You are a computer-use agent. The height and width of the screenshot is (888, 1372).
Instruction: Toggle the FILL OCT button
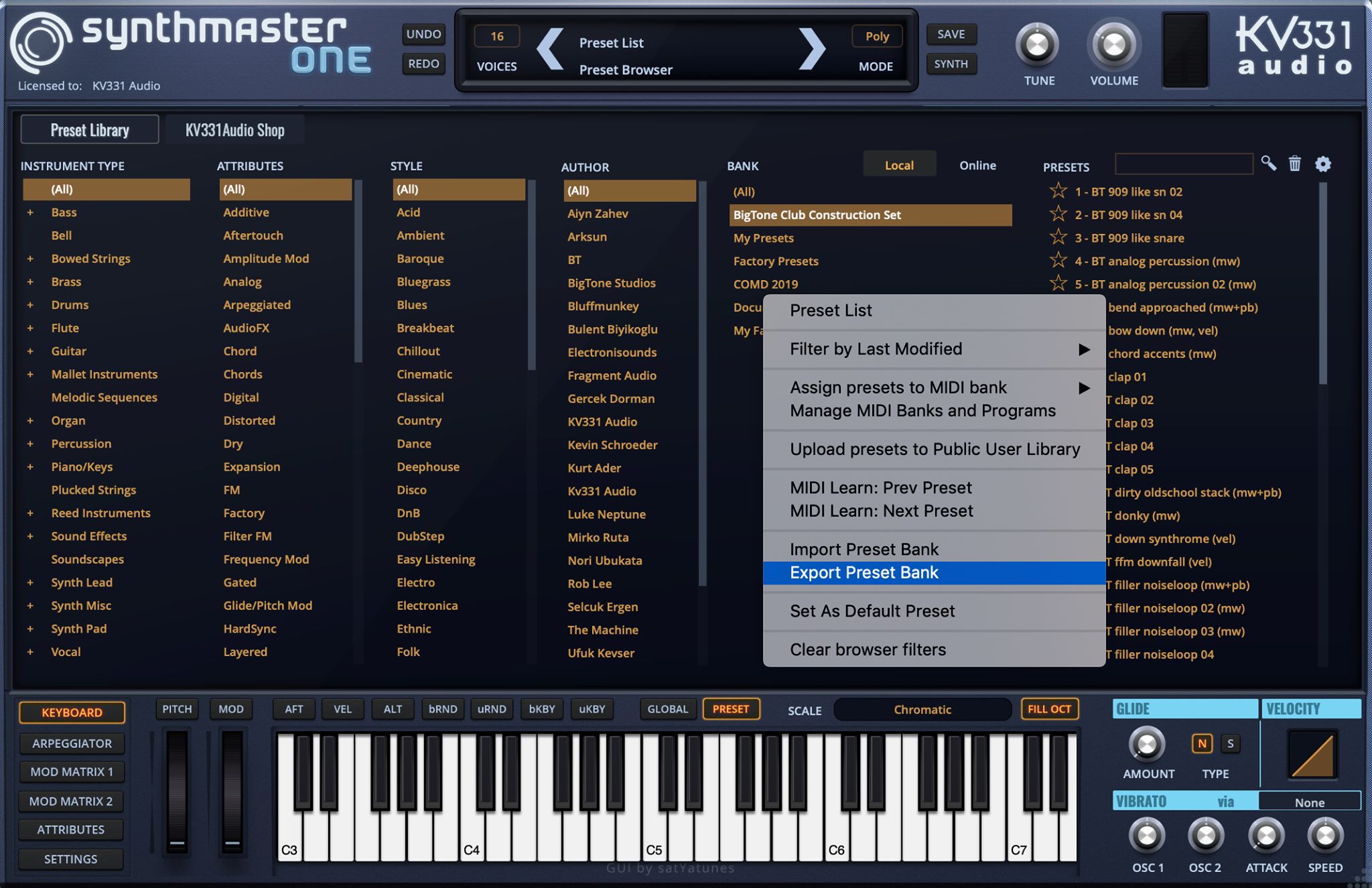coord(1048,709)
